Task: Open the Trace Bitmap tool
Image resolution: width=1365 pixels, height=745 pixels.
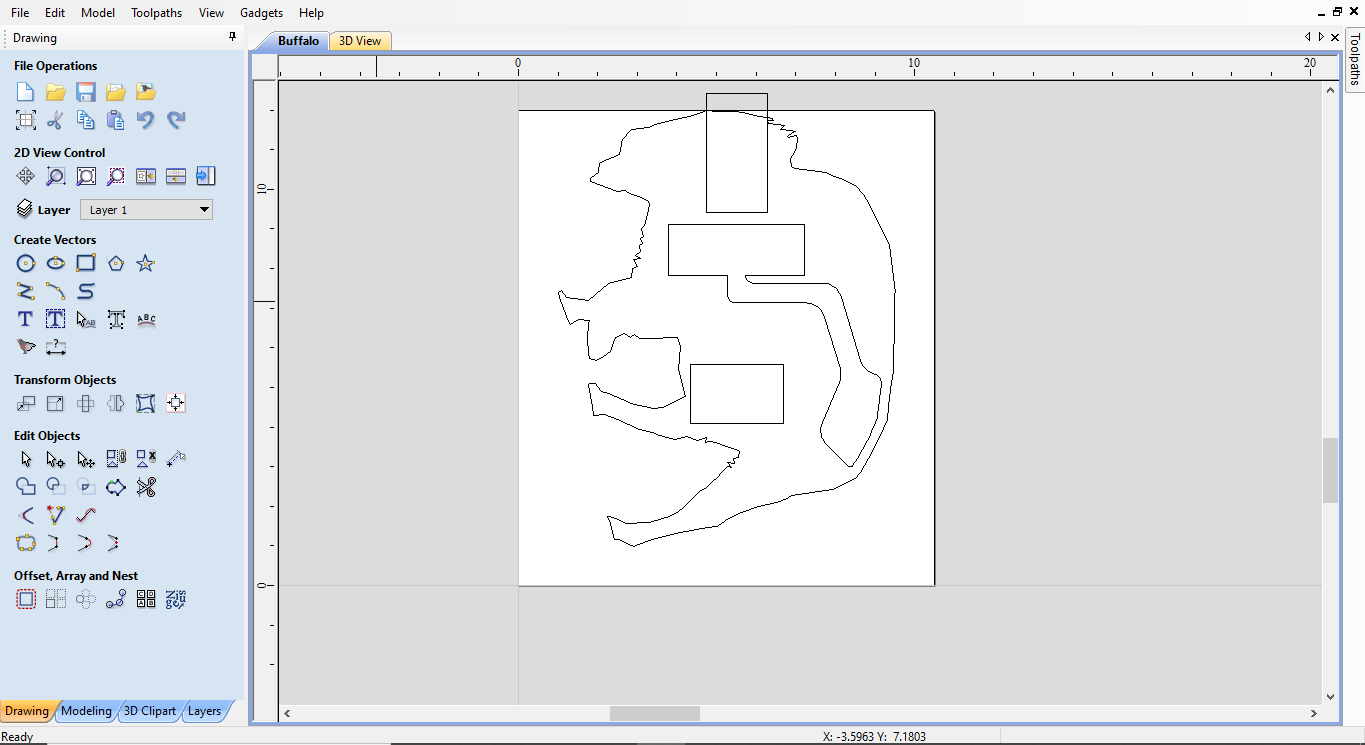Action: [x=26, y=347]
